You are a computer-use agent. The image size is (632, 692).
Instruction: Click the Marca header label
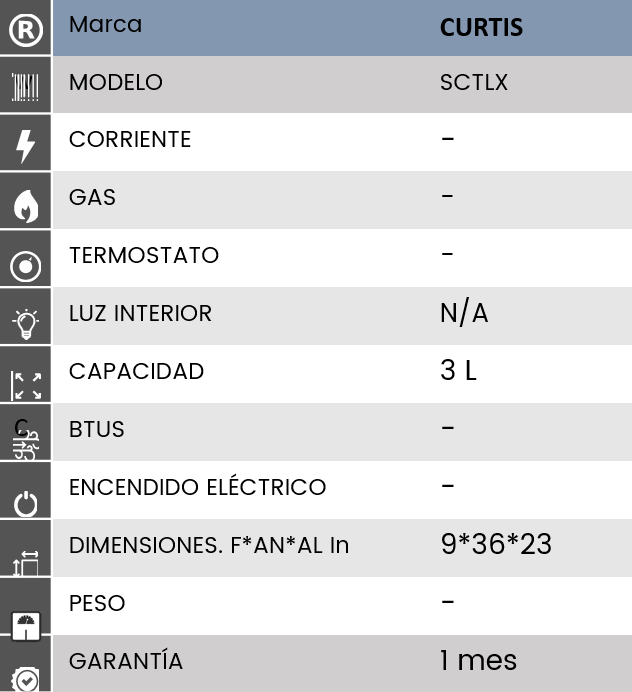pos(105,24)
